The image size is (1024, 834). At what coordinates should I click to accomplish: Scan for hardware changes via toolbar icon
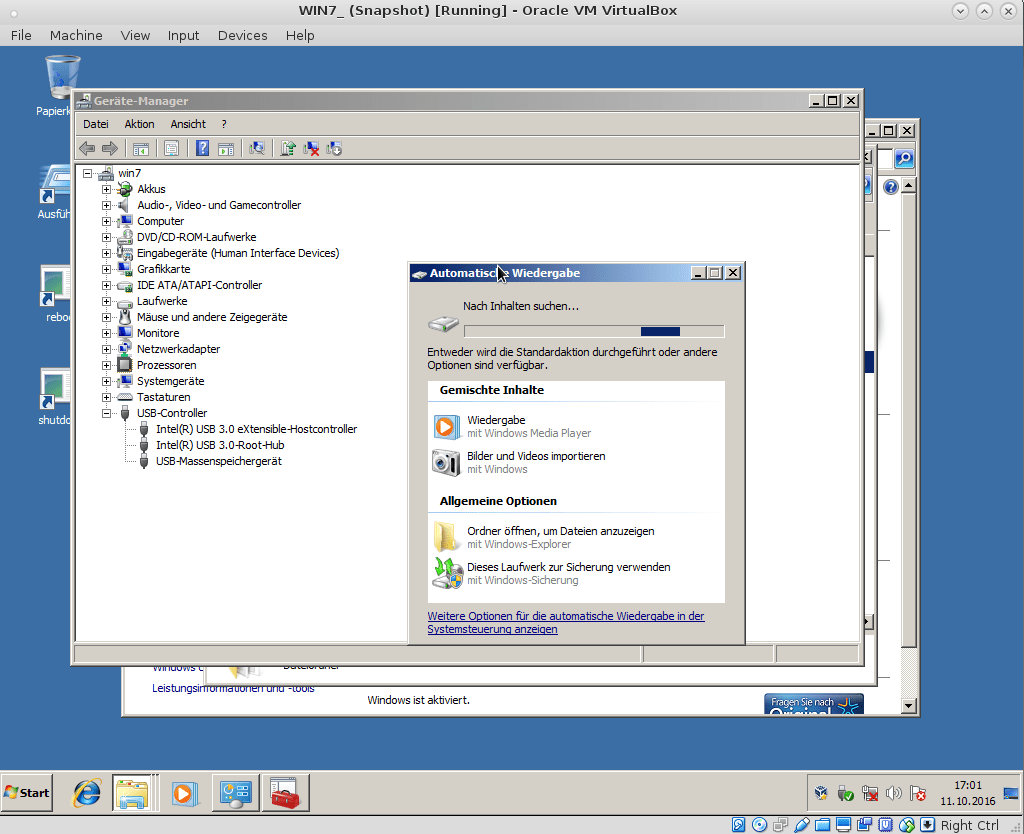coord(257,149)
